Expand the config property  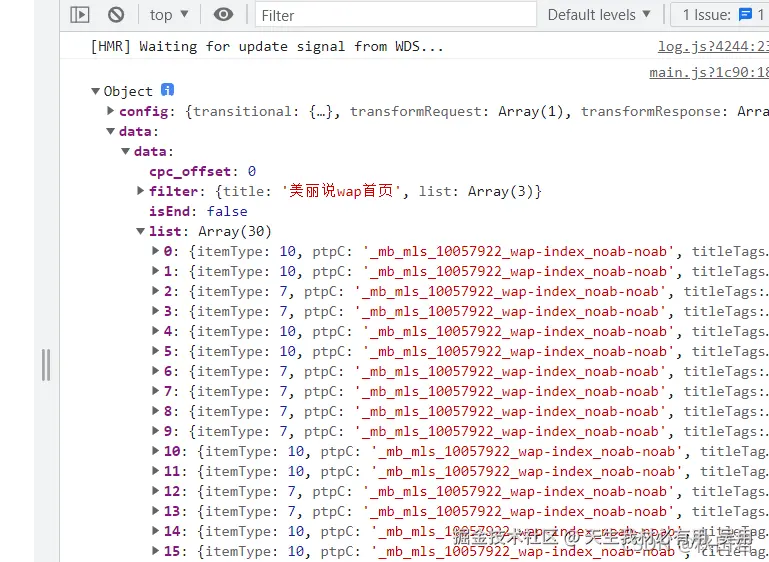(111, 111)
